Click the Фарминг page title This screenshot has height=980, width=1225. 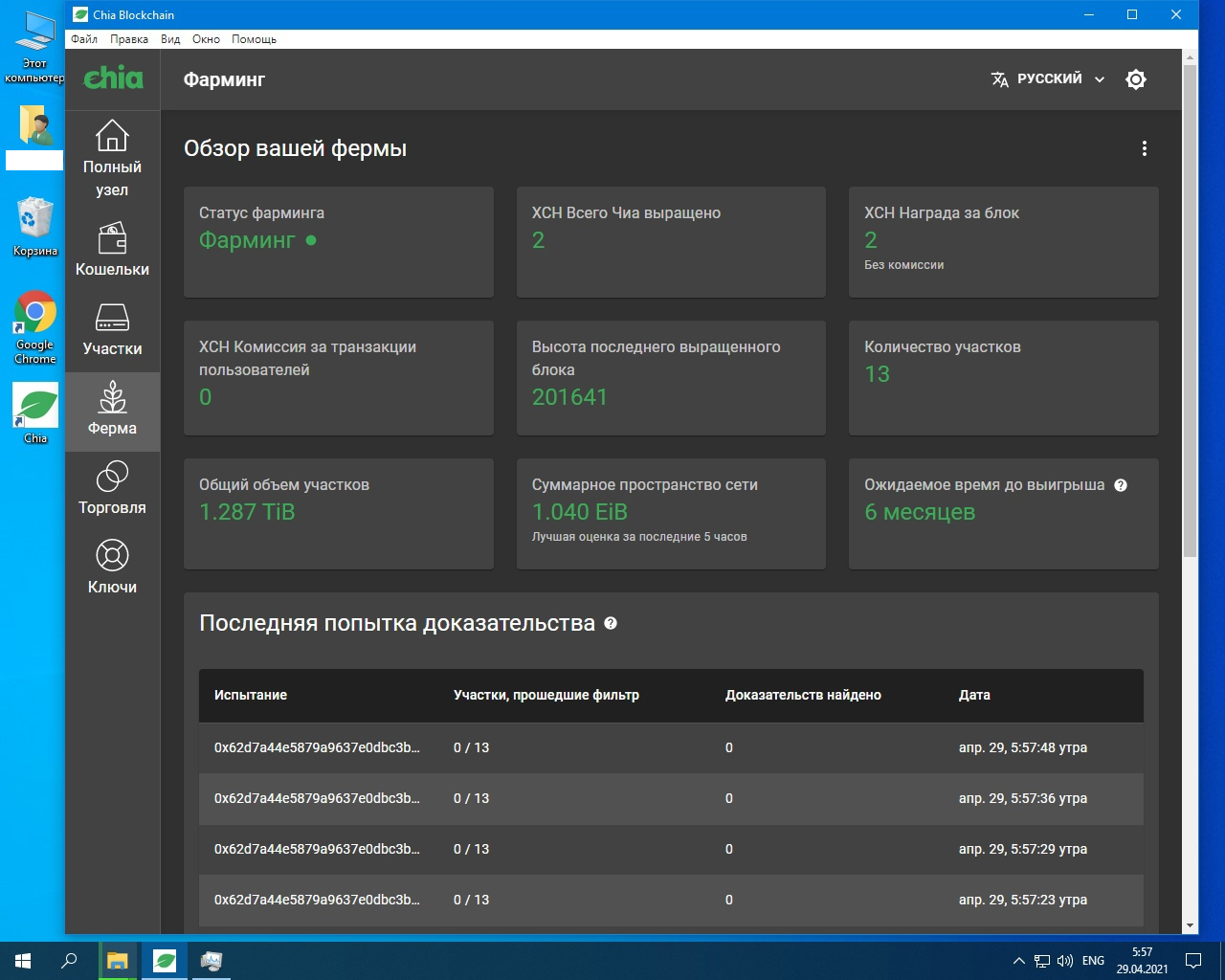tap(224, 79)
